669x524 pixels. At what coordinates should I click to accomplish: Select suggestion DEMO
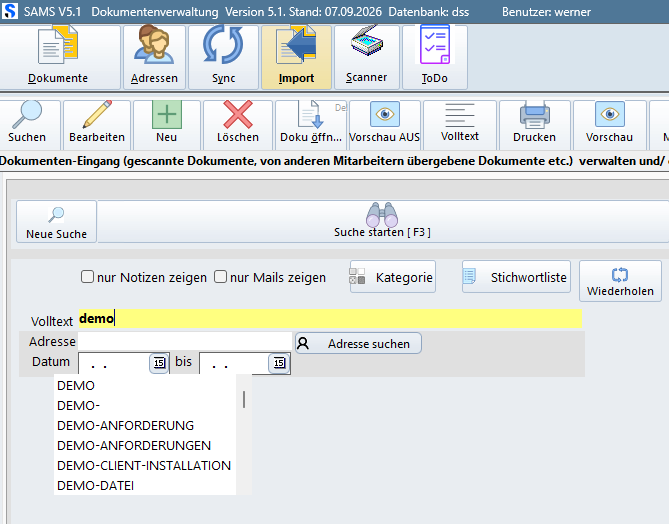coord(145,385)
